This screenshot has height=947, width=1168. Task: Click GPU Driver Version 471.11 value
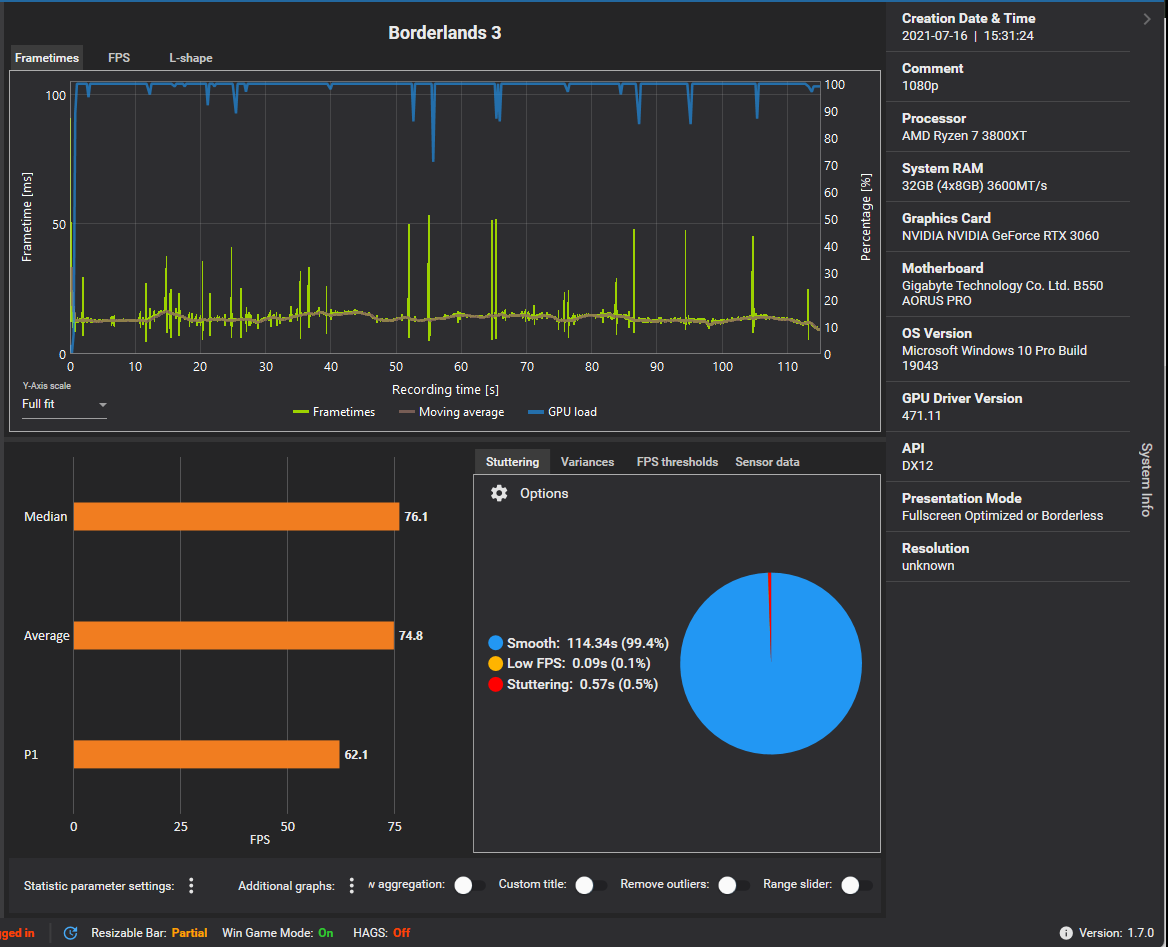click(921, 416)
